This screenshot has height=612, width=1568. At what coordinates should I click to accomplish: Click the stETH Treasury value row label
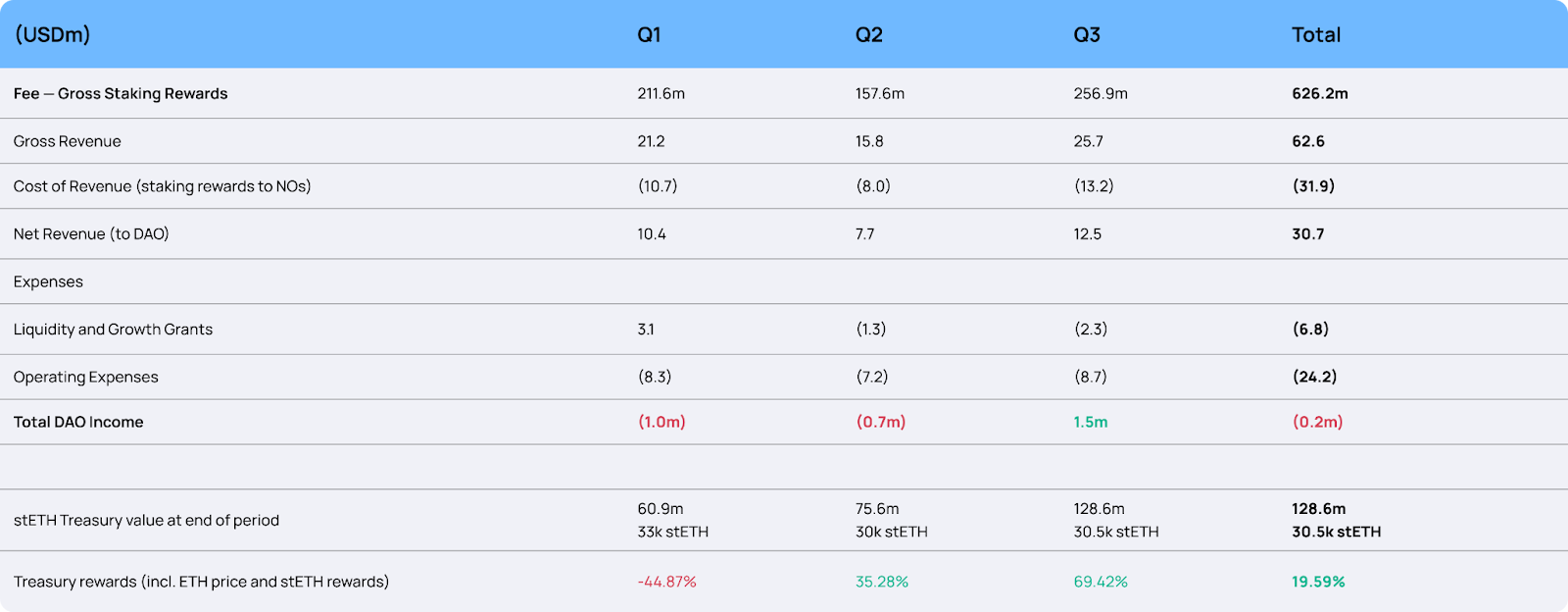[146, 521]
